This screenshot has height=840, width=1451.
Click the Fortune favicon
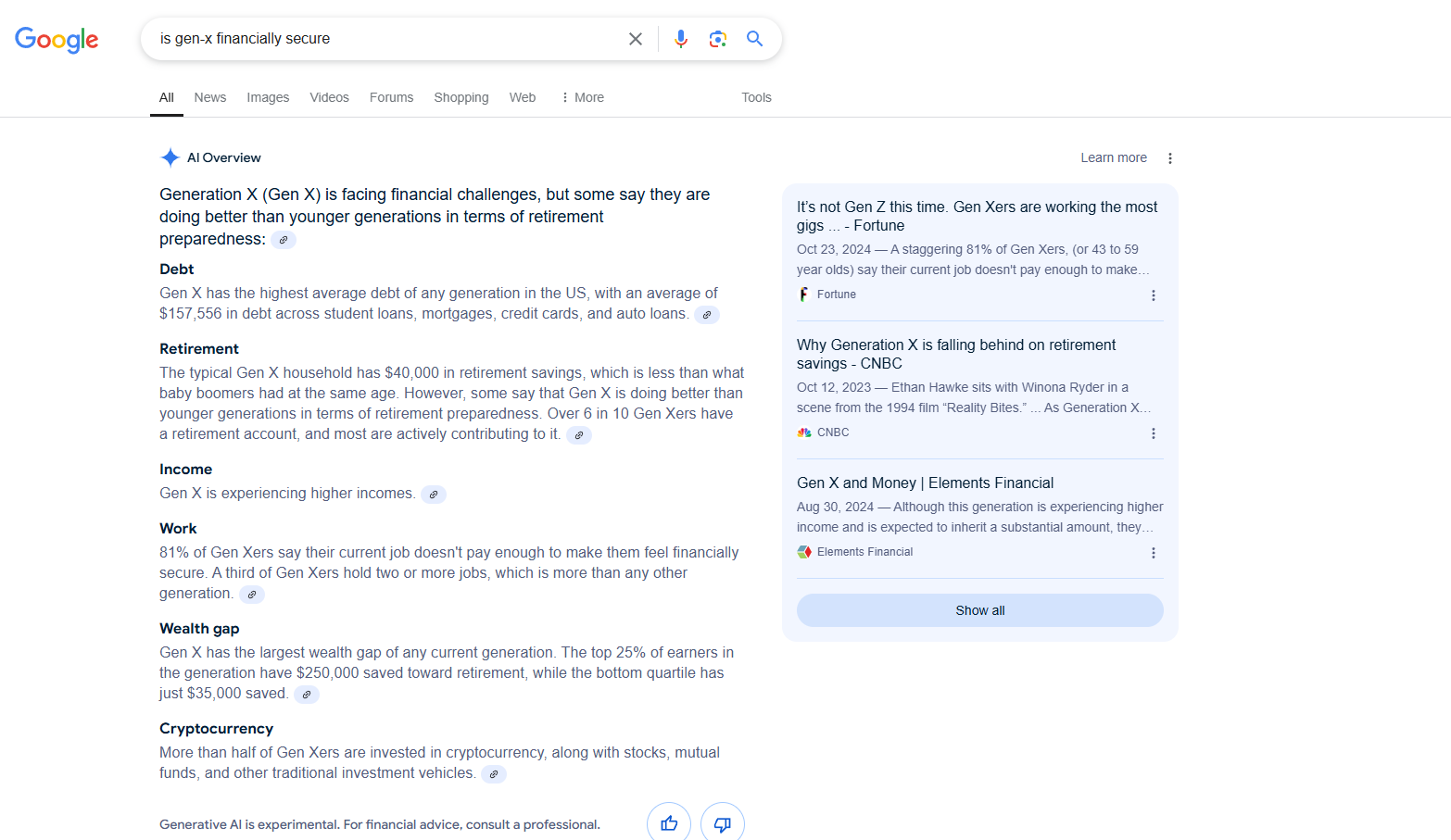click(x=804, y=295)
